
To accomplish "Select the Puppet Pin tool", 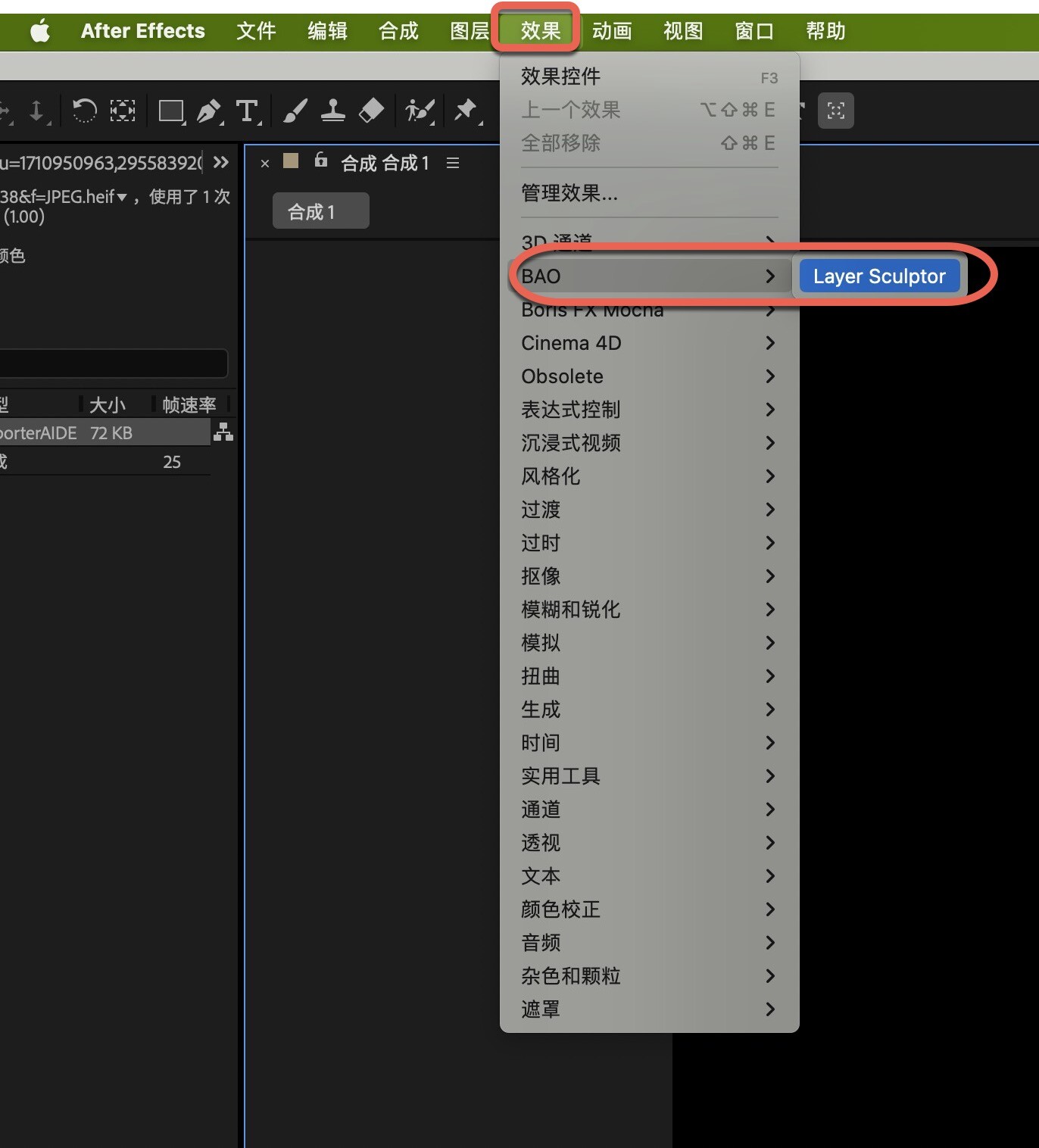I will click(x=466, y=111).
